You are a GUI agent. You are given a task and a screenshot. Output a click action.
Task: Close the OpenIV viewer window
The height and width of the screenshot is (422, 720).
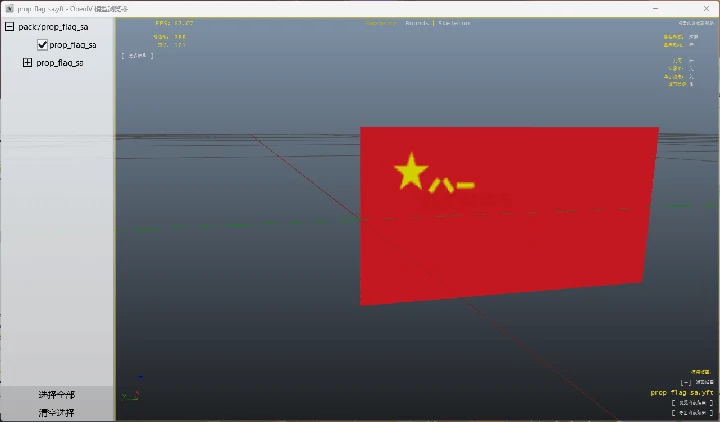pos(706,9)
